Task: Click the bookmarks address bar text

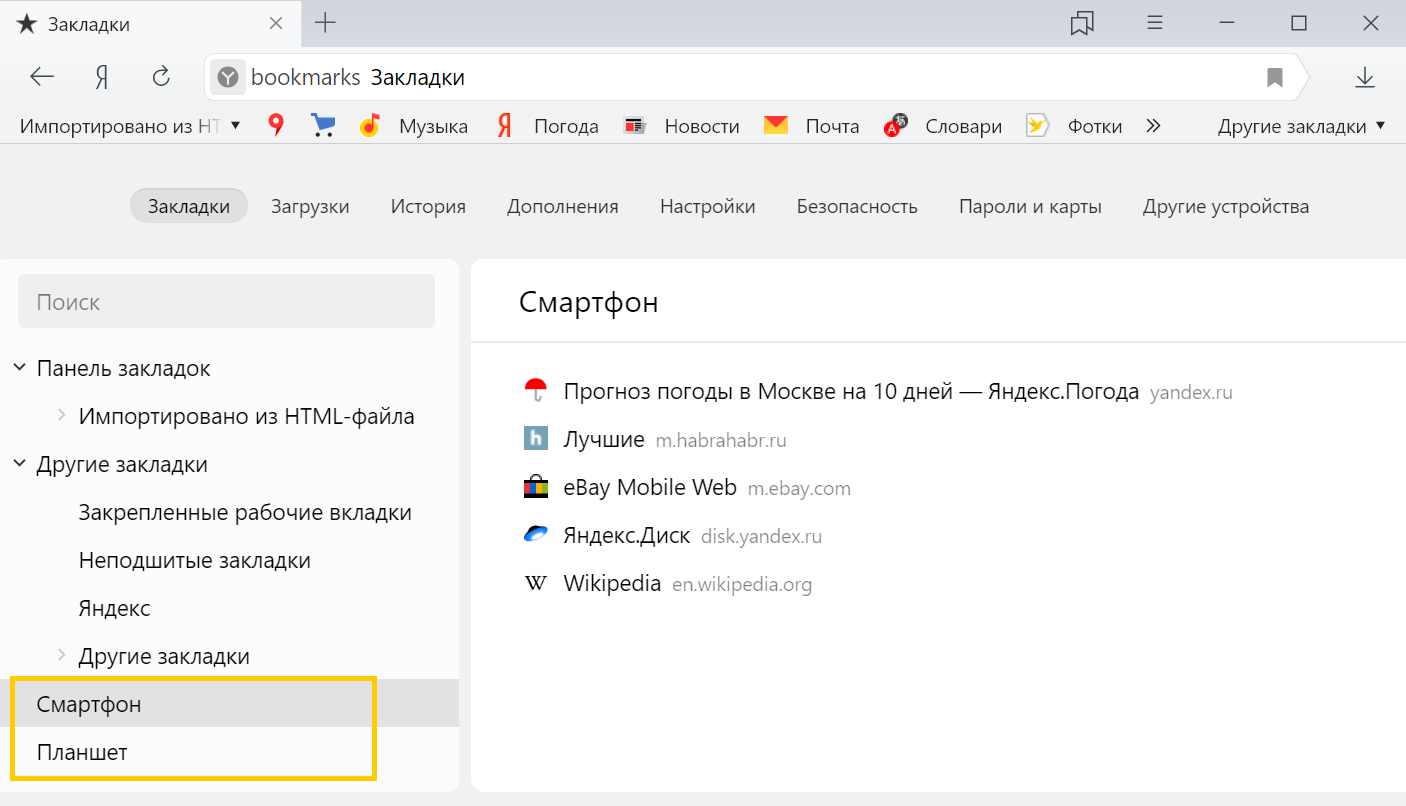Action: [357, 78]
